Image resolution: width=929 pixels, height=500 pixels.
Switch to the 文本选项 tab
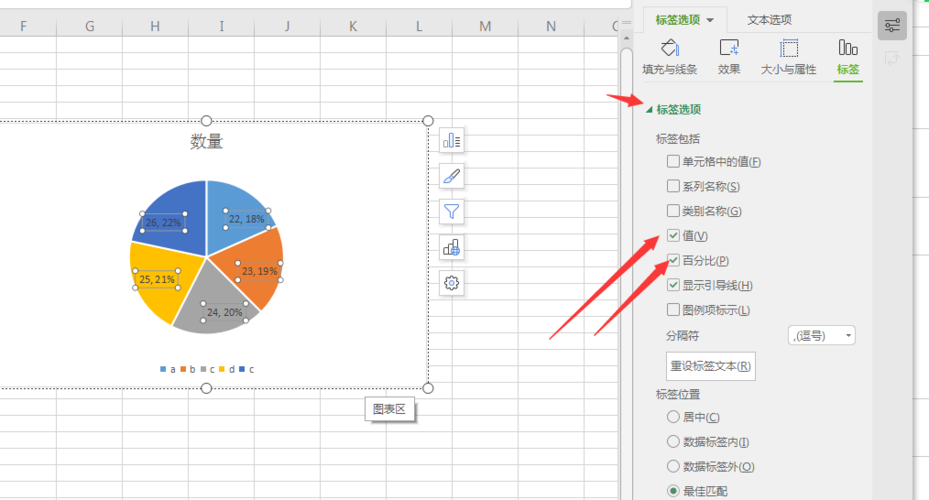pos(769,19)
